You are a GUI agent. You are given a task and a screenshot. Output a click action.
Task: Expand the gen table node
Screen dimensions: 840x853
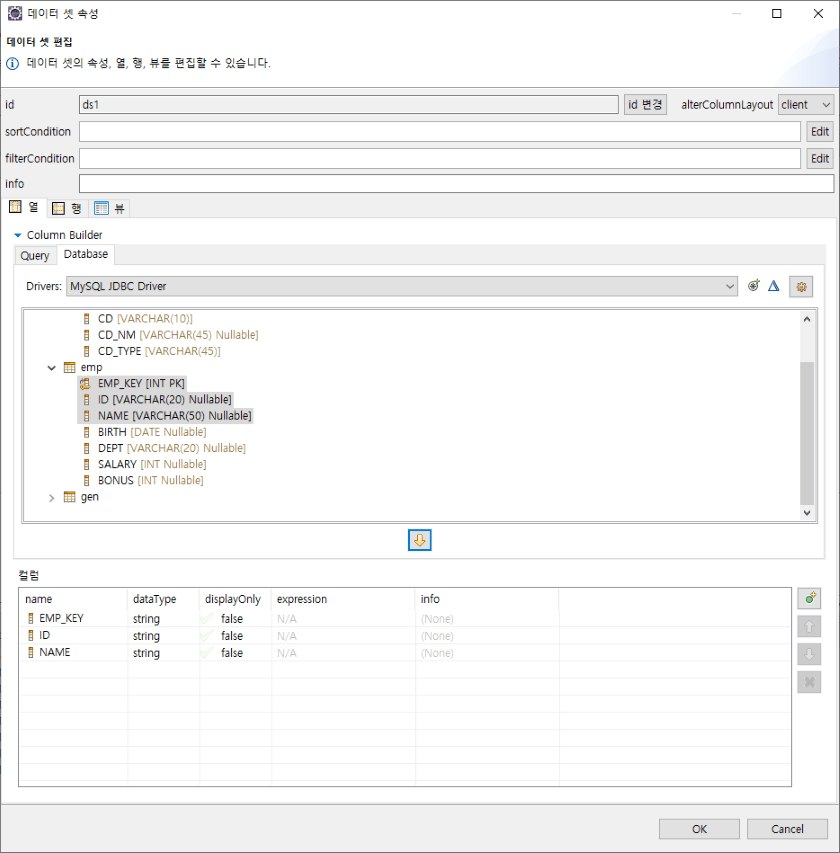click(x=52, y=497)
